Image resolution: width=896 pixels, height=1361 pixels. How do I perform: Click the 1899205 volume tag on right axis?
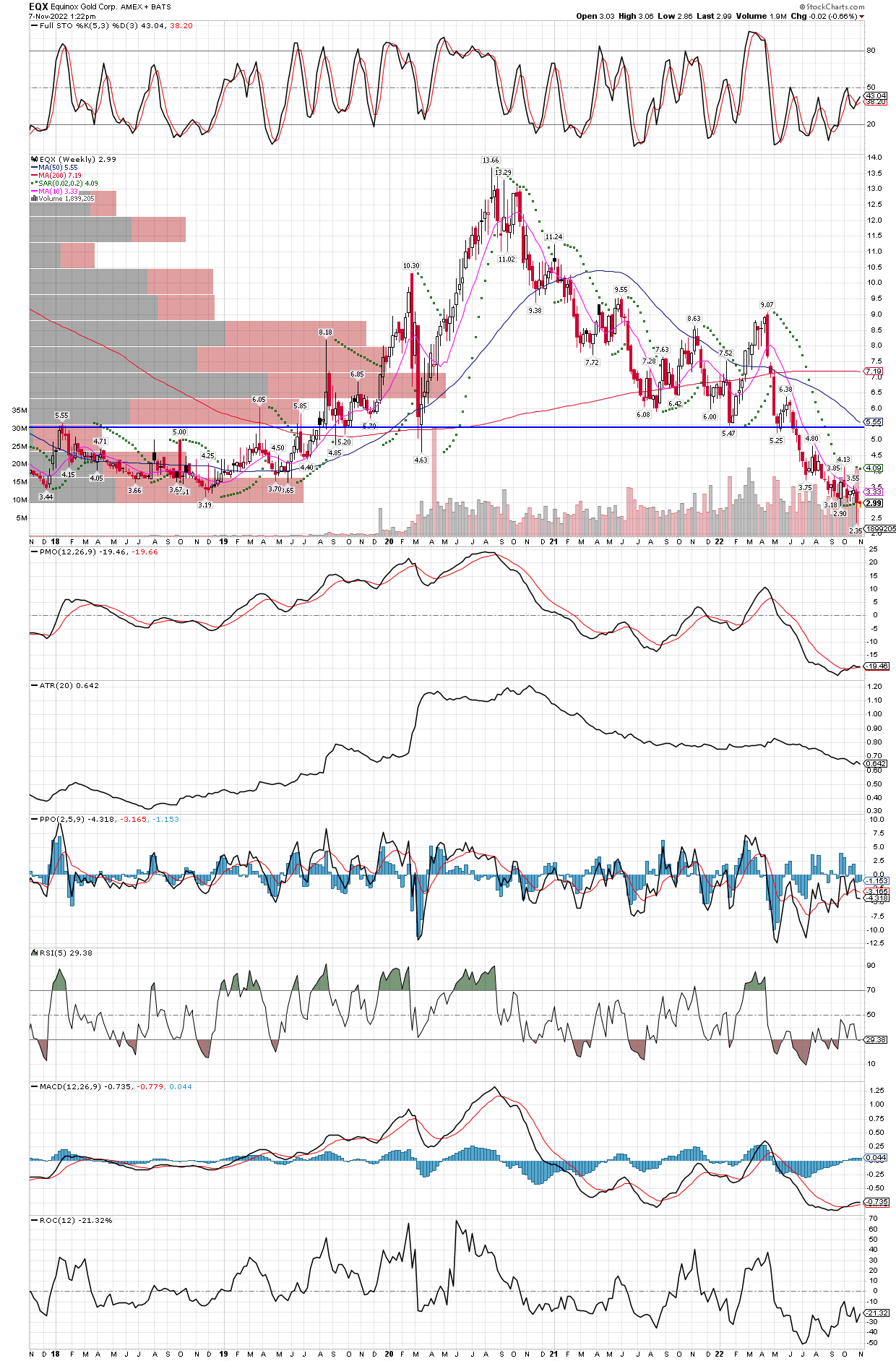tap(880, 529)
